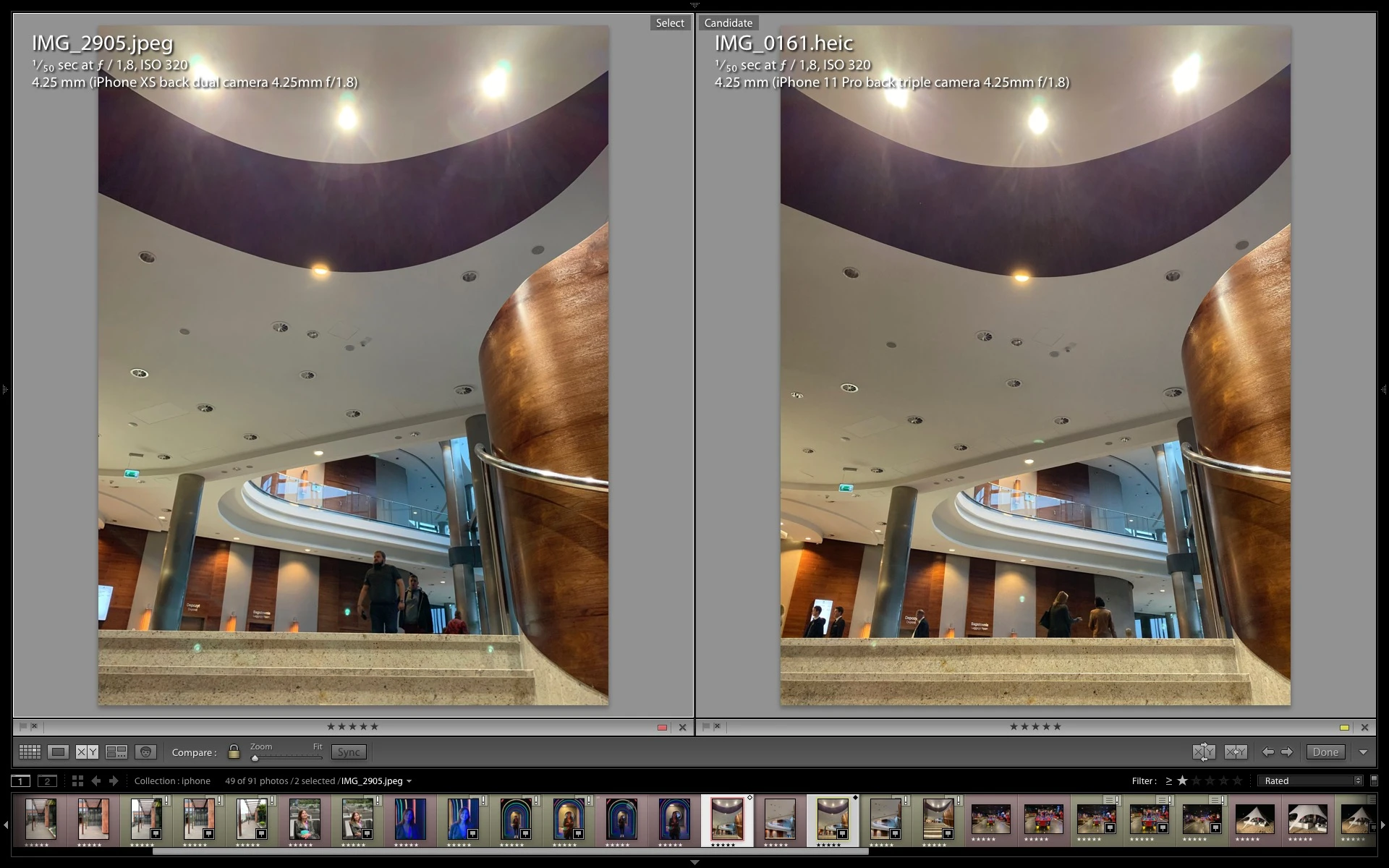Expand the top module panel
1389x868 pixels.
(x=694, y=5)
